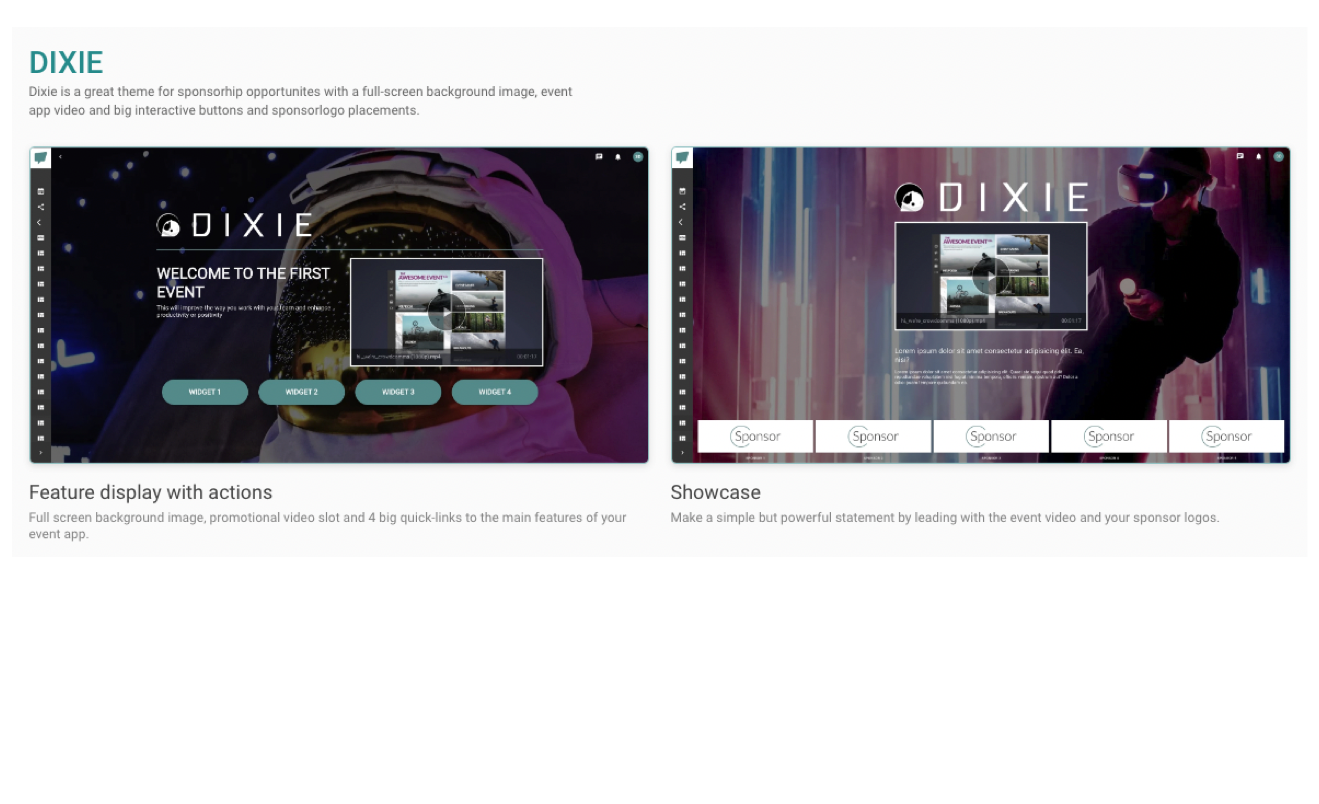Screen dimensions: 1319x804
Task: Play the video in the astronaut preview
Action: [446, 312]
